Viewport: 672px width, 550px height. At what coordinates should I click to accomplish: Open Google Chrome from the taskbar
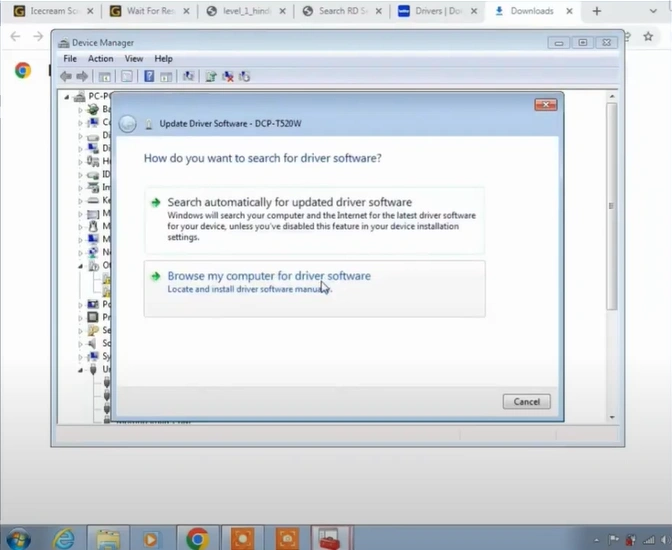tap(197, 538)
